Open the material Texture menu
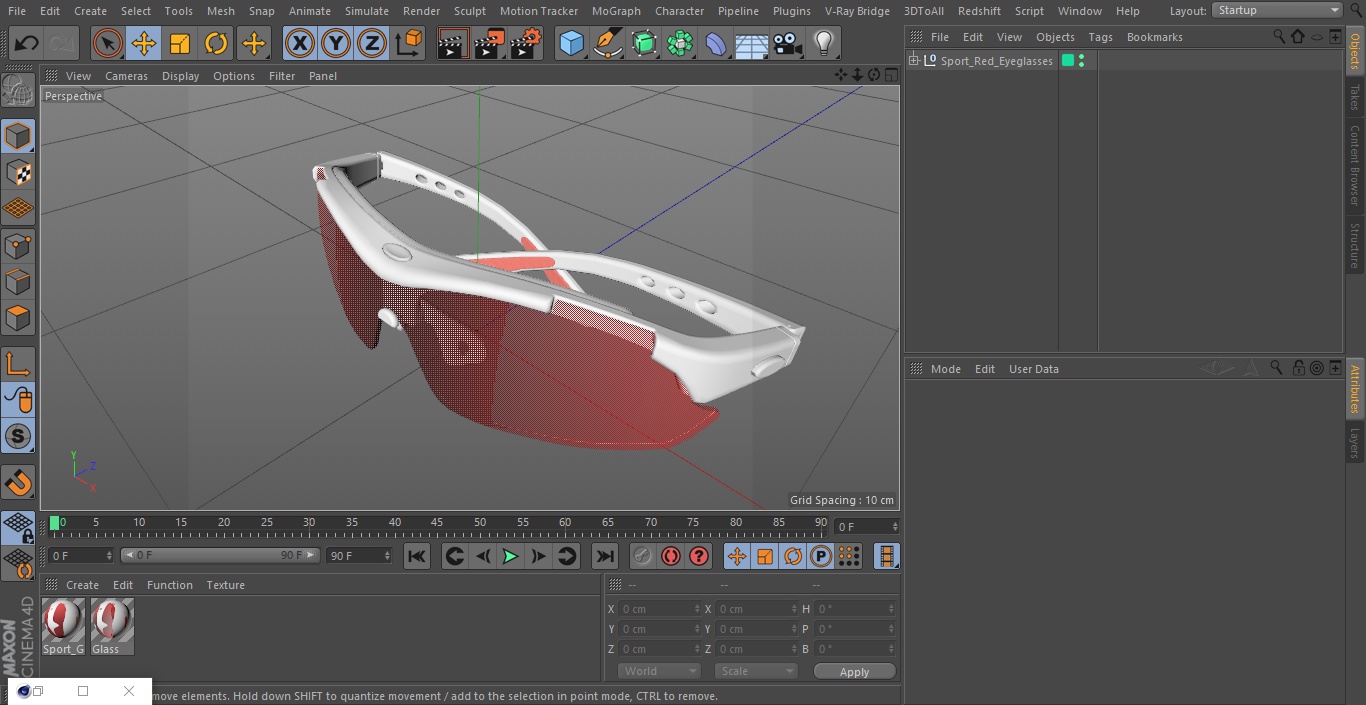 tap(225, 585)
